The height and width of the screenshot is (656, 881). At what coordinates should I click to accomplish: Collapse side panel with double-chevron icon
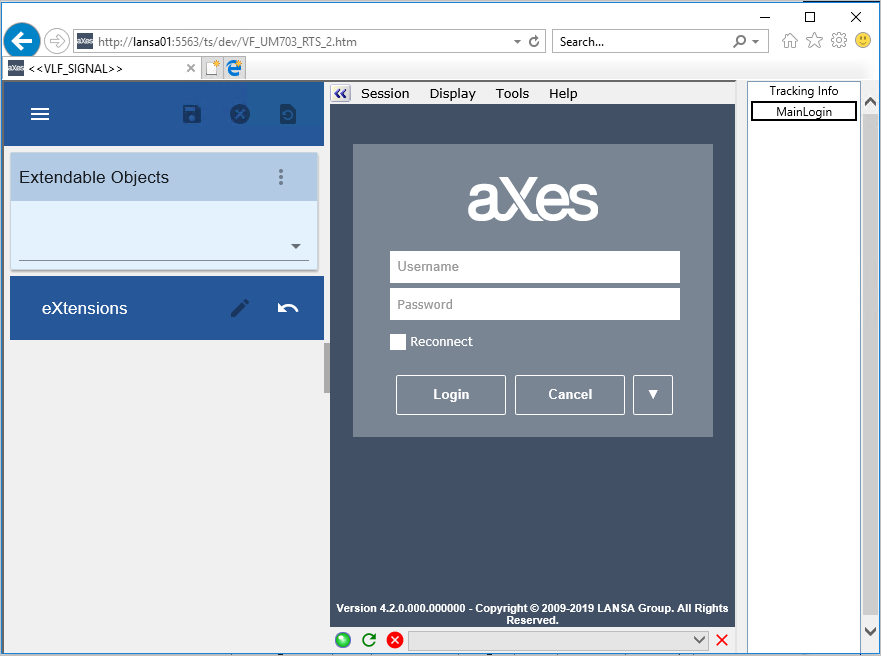(340, 93)
